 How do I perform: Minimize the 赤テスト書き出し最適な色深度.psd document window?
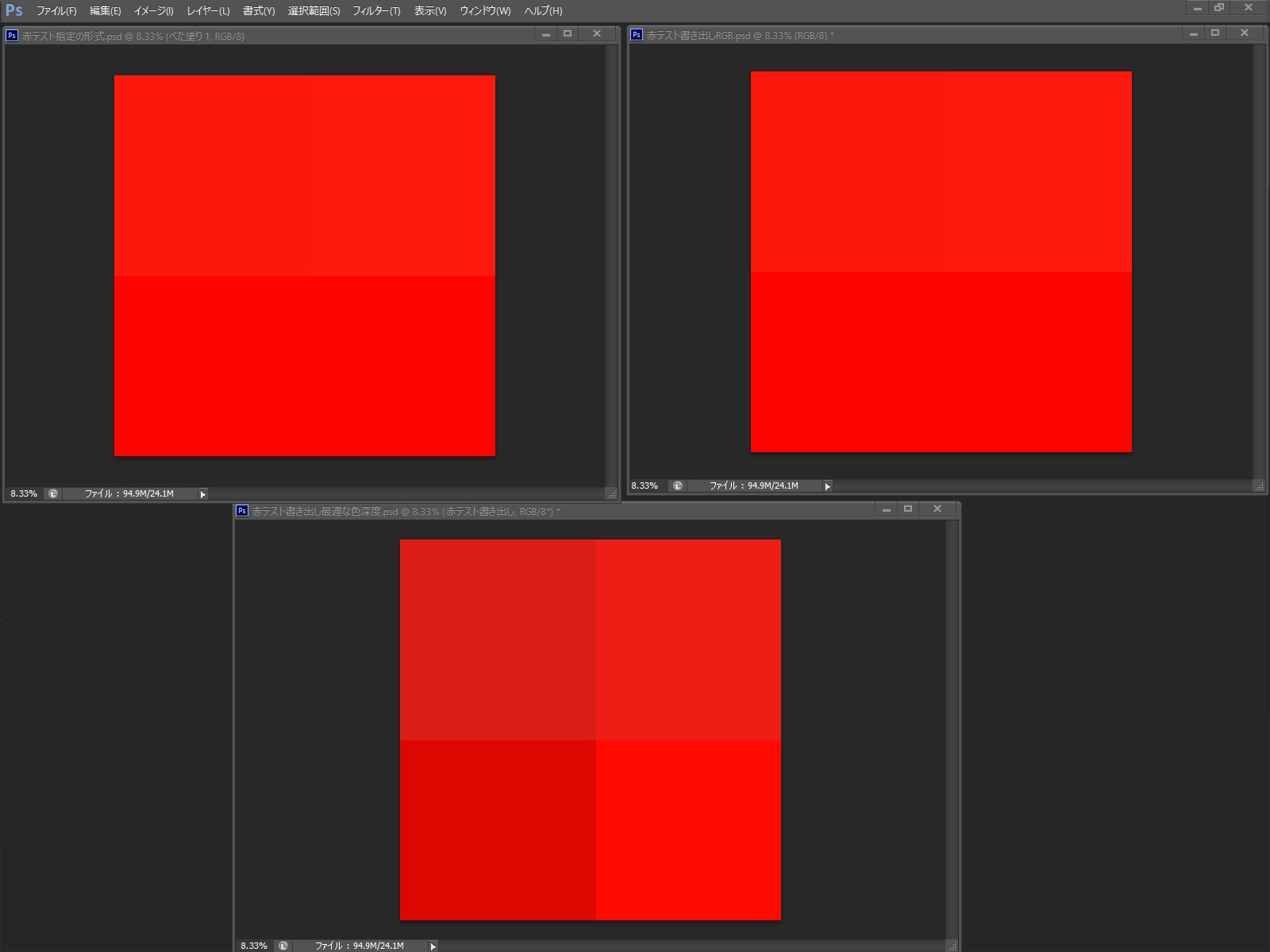point(887,509)
